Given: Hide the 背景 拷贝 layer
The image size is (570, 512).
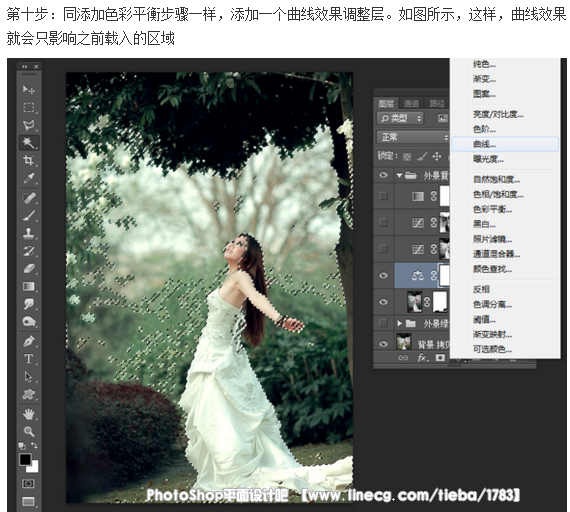Looking at the screenshot, I should (383, 343).
